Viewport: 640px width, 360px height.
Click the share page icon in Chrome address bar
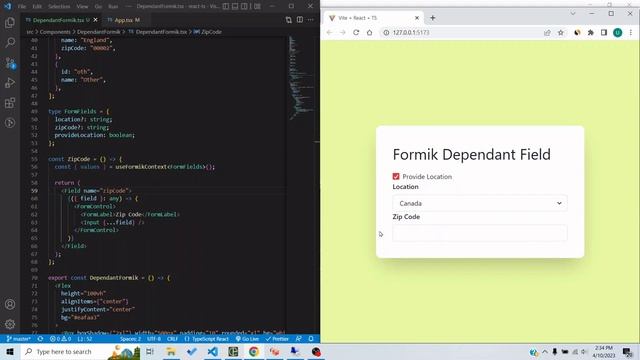click(547, 33)
